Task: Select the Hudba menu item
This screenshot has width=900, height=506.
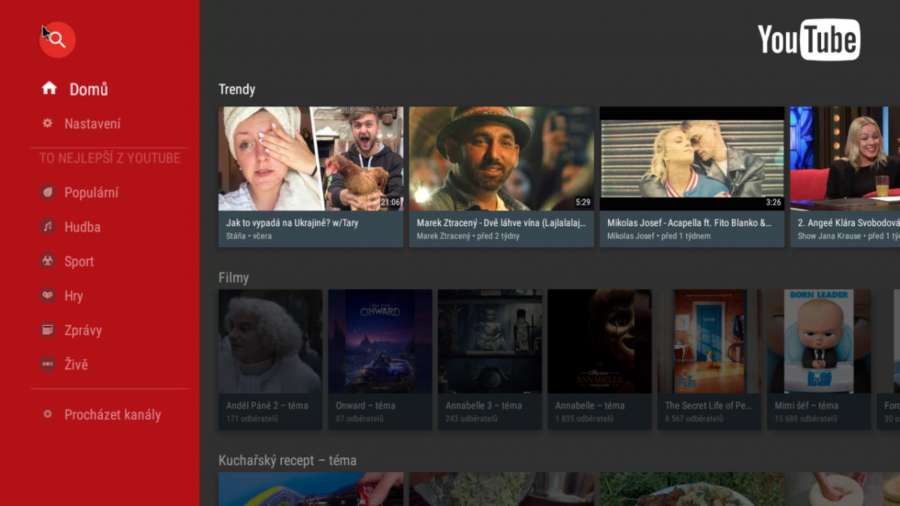Action: (82, 227)
